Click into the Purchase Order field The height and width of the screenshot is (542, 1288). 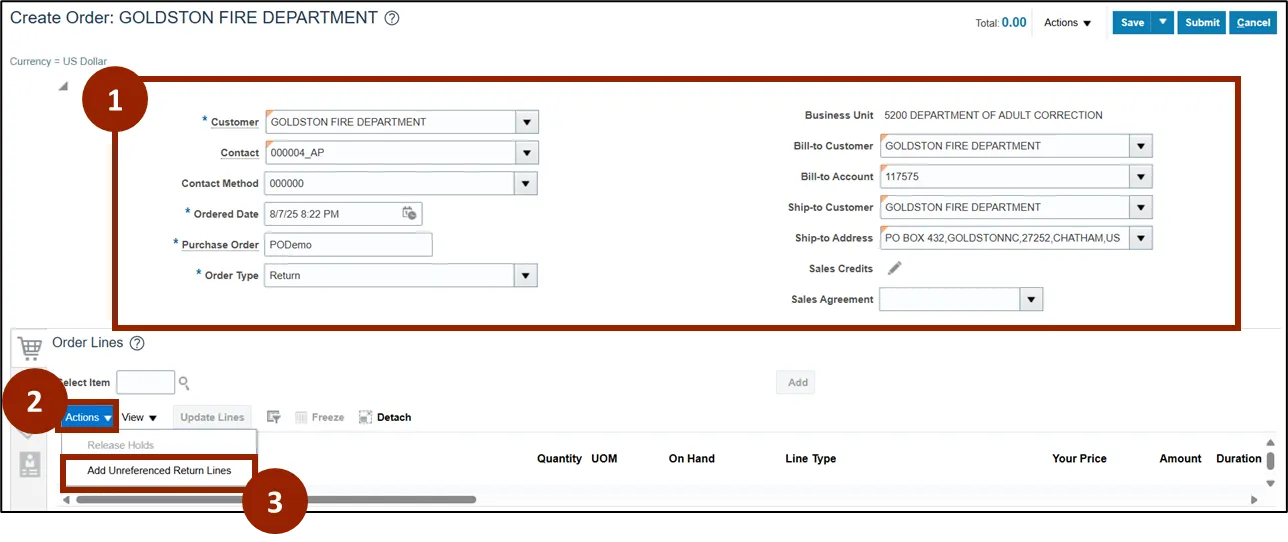pyautogui.click(x=348, y=245)
